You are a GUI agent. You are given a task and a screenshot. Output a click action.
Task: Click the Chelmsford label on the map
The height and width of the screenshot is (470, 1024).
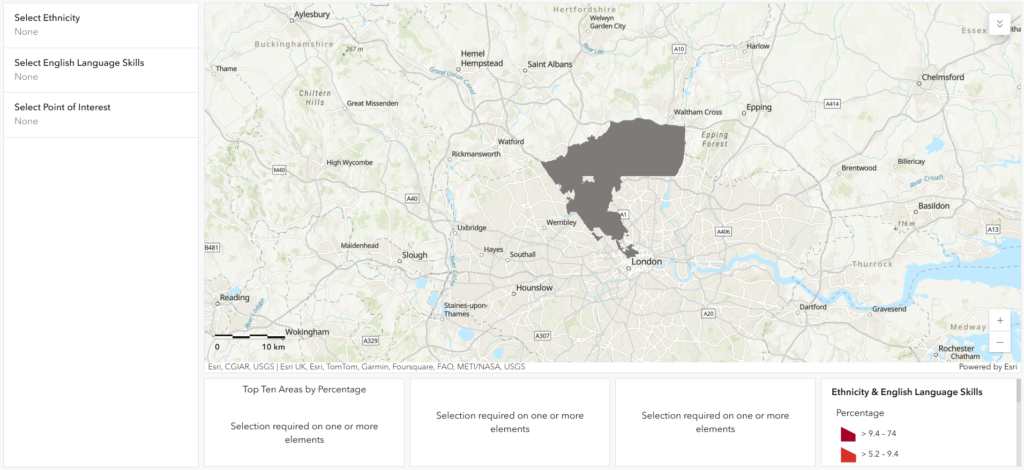click(943, 77)
